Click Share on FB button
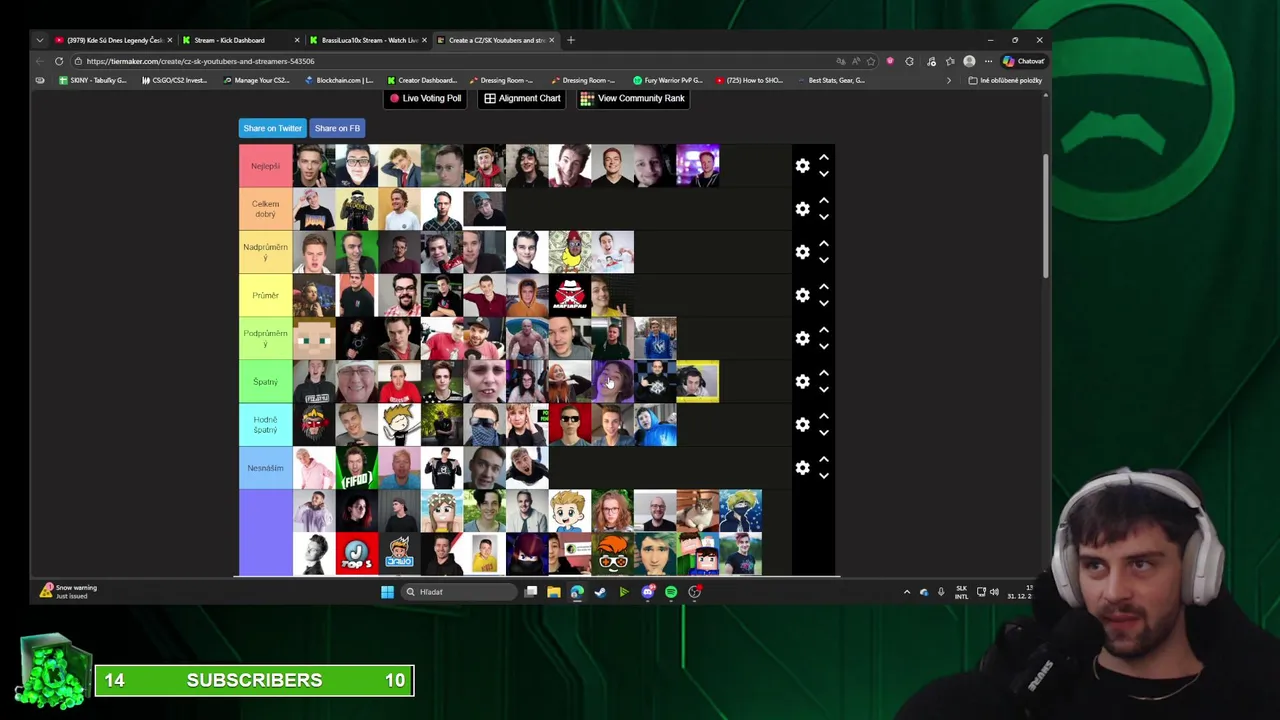 tap(337, 128)
